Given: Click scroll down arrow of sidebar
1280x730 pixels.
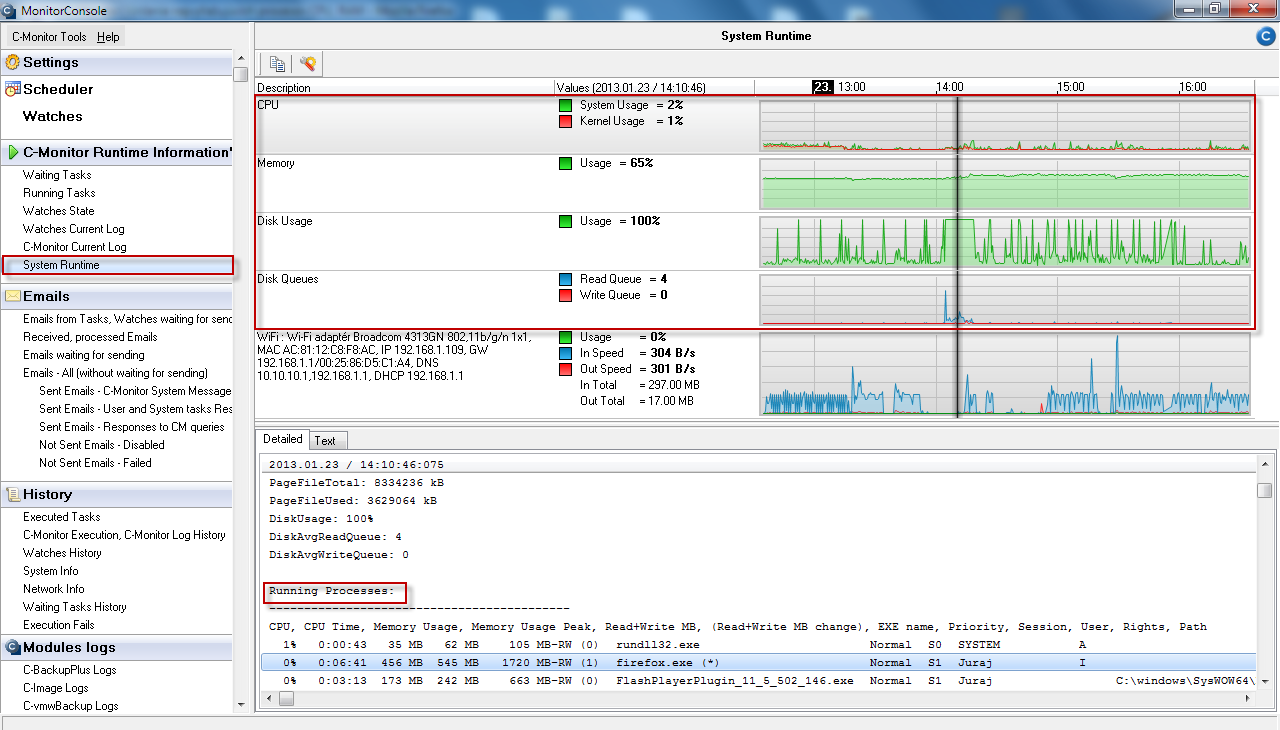Looking at the screenshot, I should point(240,703).
